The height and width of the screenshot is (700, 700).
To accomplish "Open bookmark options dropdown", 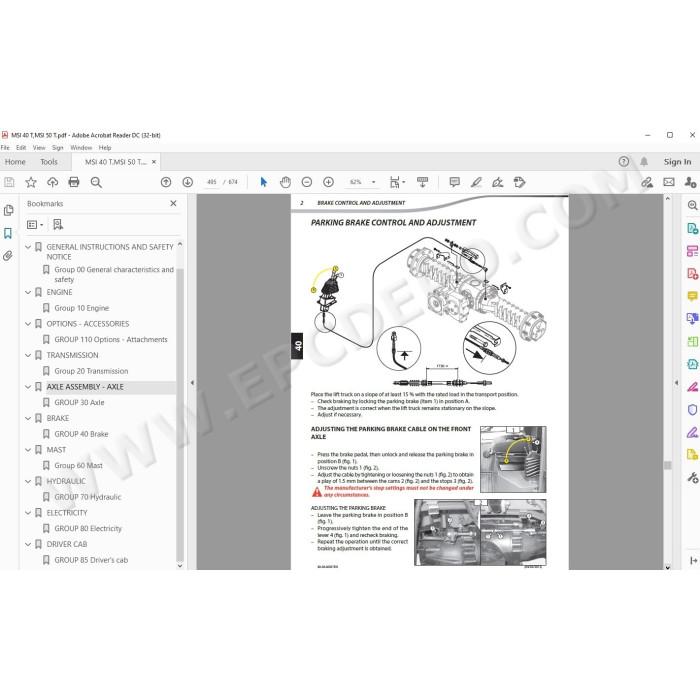I will [x=35, y=225].
